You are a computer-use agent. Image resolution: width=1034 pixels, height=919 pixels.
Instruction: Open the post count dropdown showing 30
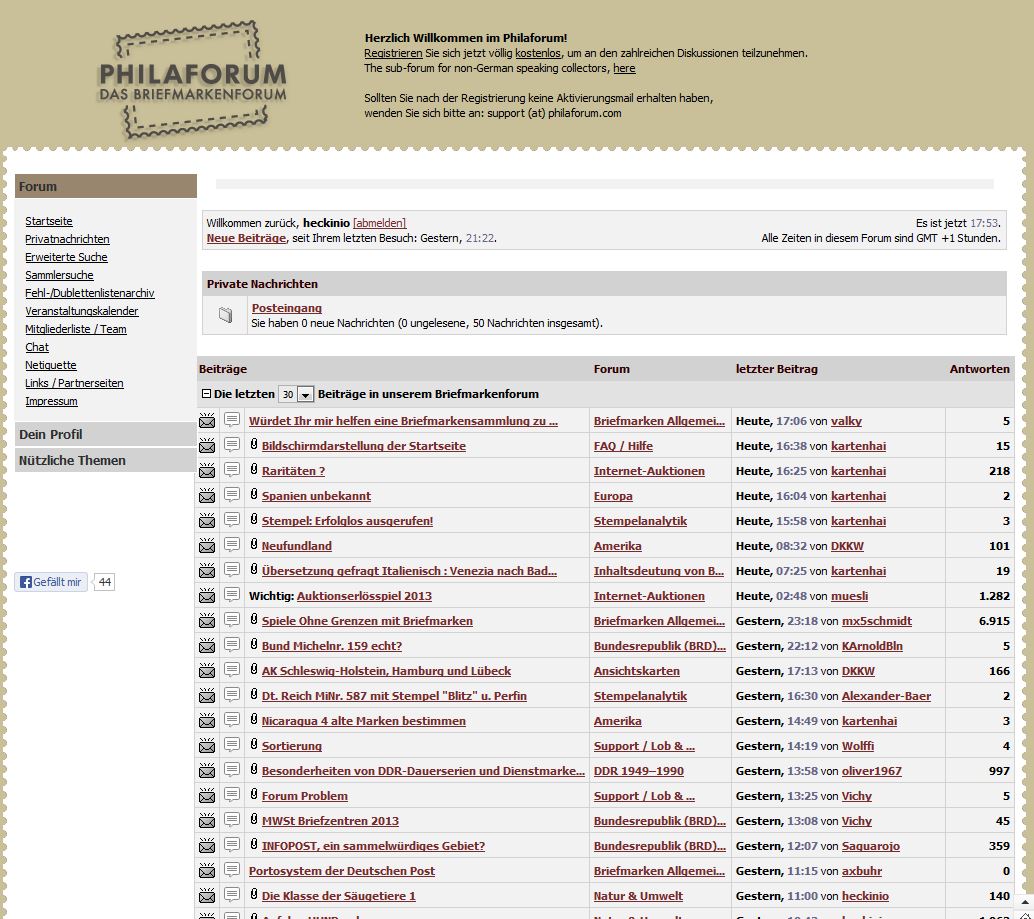click(296, 395)
